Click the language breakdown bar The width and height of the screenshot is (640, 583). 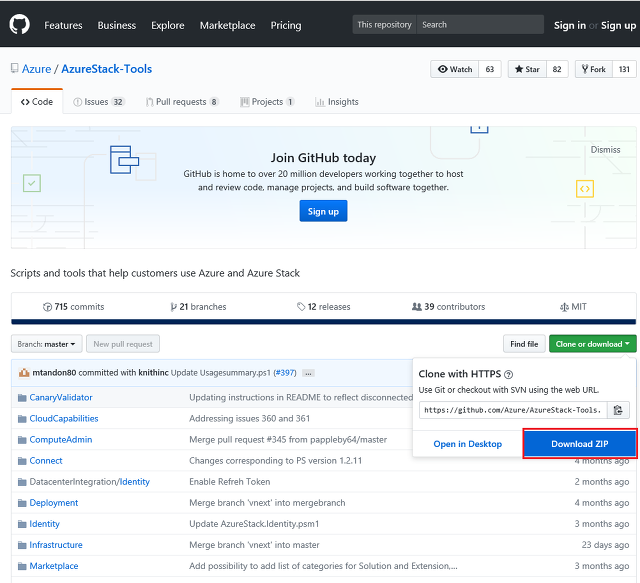(323, 322)
